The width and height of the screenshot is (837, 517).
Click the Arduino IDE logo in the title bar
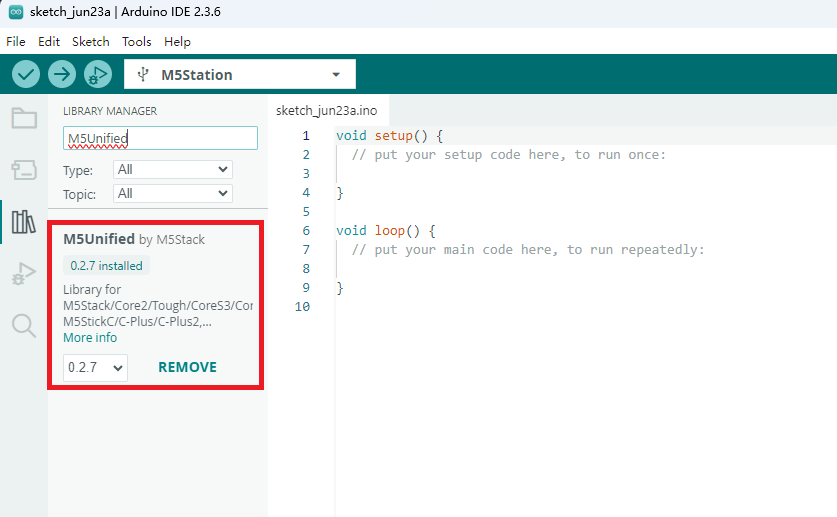click(16, 12)
